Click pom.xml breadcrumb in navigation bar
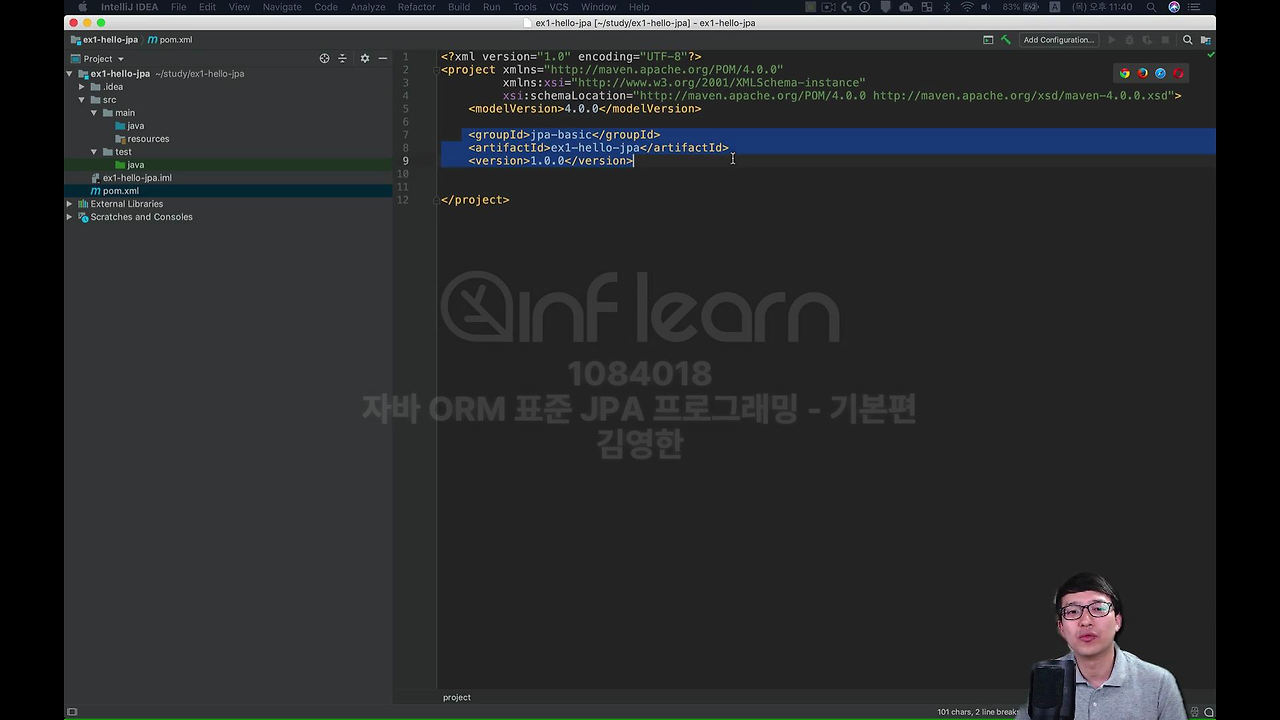 point(169,40)
